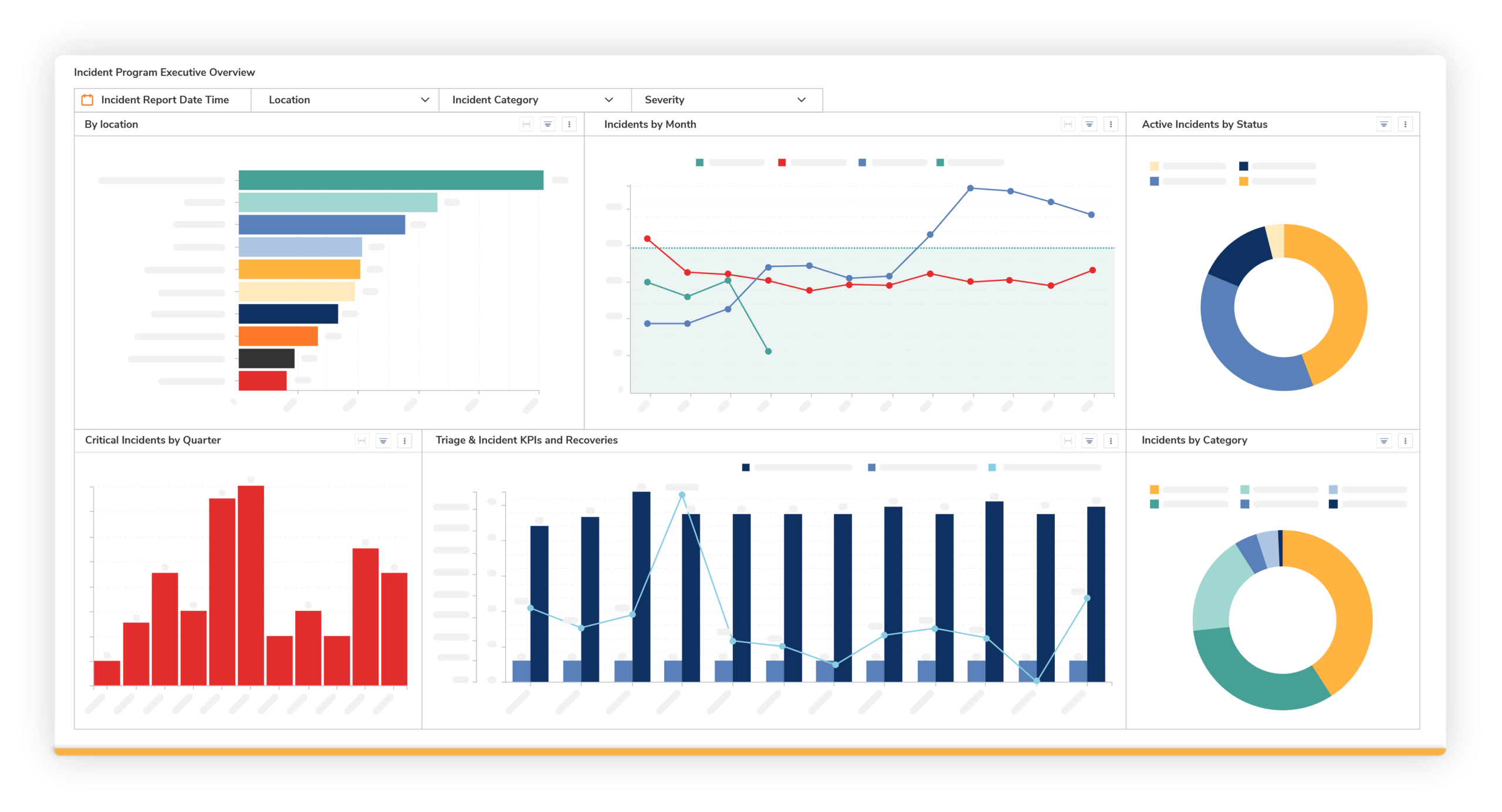
Task: Toggle red series in Incidents by Month legend
Action: pyautogui.click(x=782, y=163)
